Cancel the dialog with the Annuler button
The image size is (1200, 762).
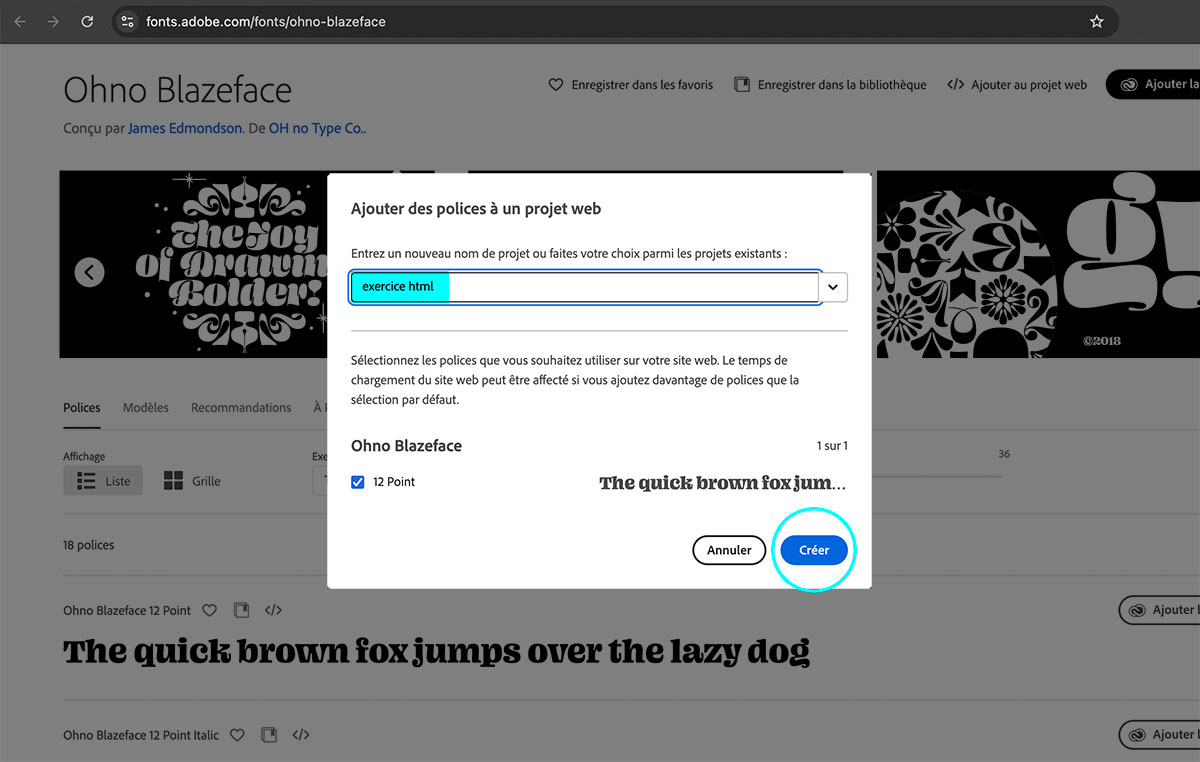click(x=729, y=550)
